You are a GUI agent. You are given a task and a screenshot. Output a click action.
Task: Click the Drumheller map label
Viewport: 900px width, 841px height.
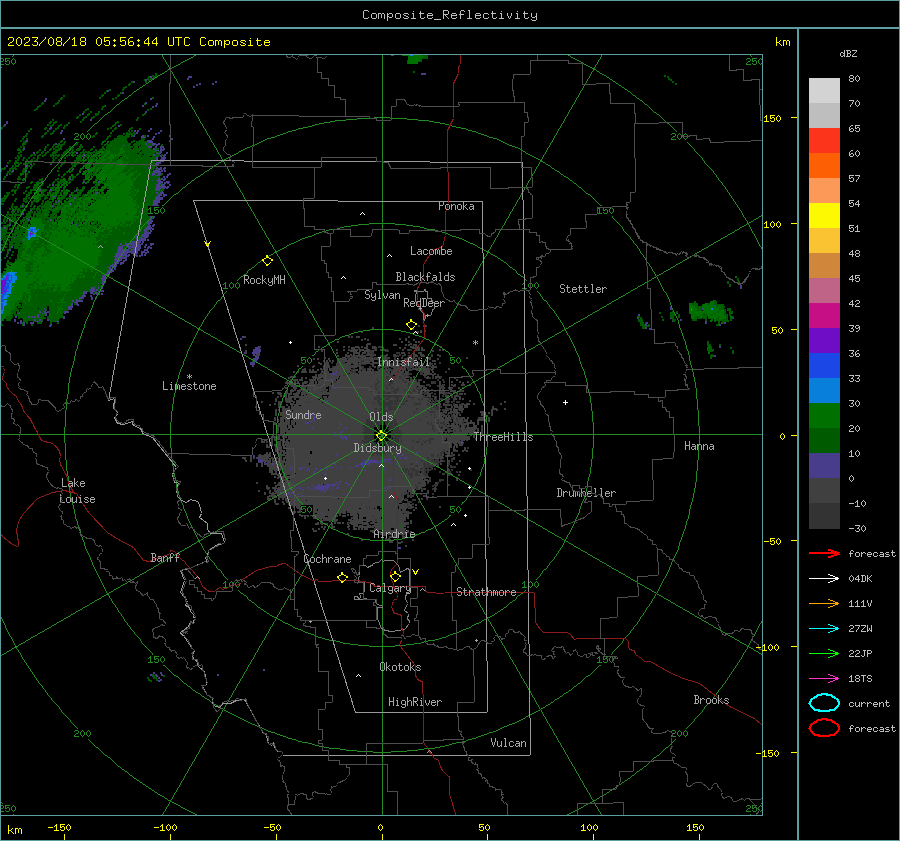[586, 493]
